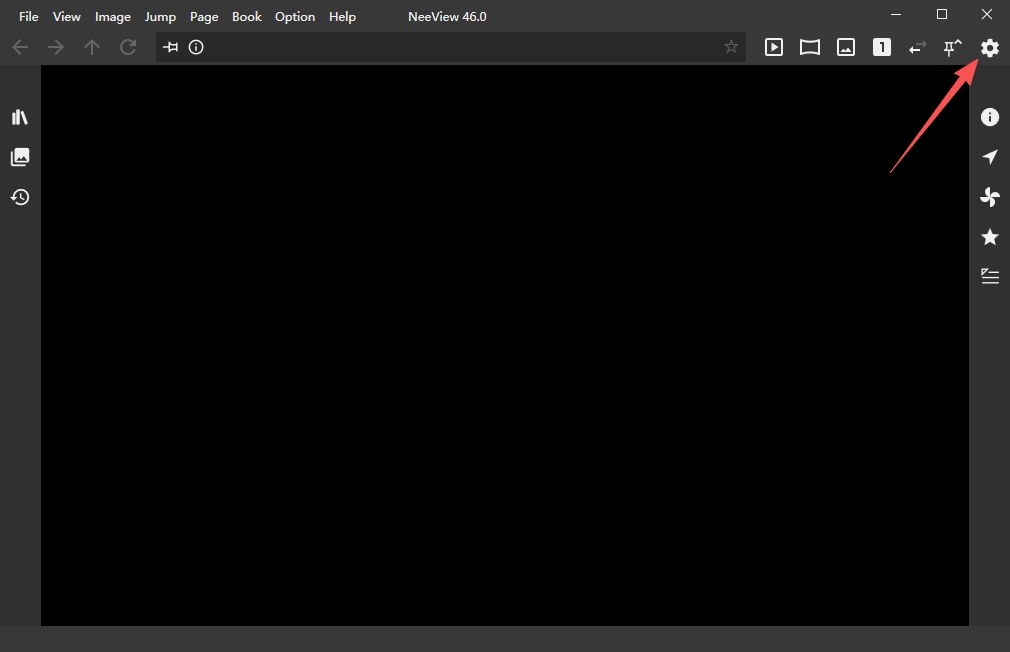Image resolution: width=1010 pixels, height=652 pixels.
Task: Go back with the left arrow
Action: click(20, 47)
